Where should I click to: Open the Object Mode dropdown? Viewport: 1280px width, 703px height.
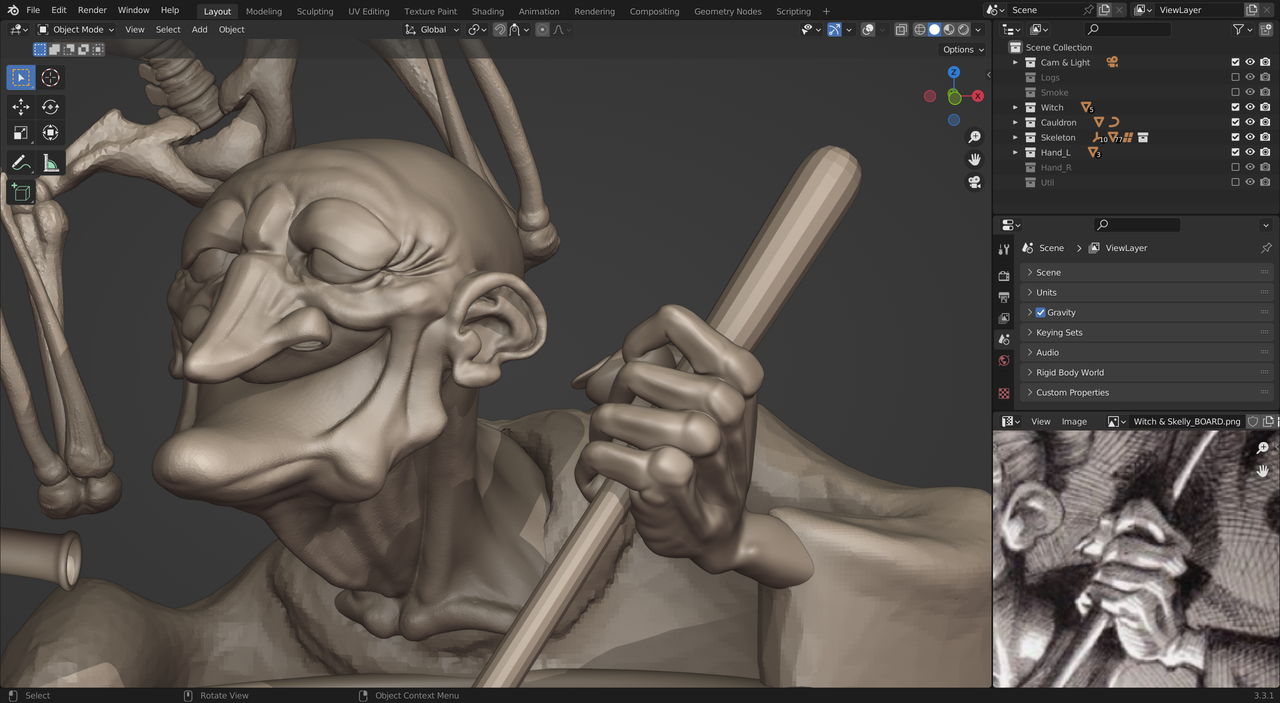coord(76,30)
